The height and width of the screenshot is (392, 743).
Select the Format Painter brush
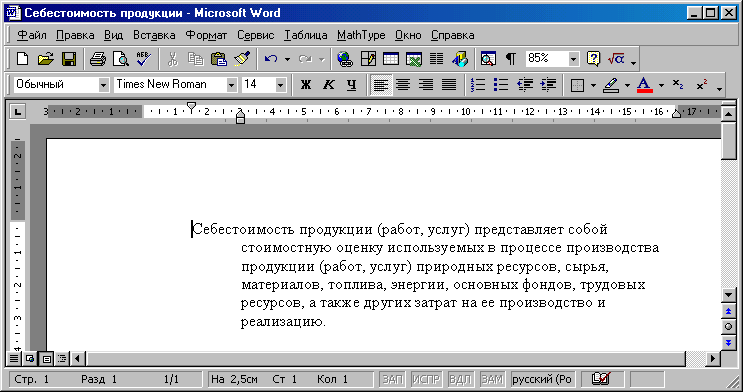click(x=242, y=59)
